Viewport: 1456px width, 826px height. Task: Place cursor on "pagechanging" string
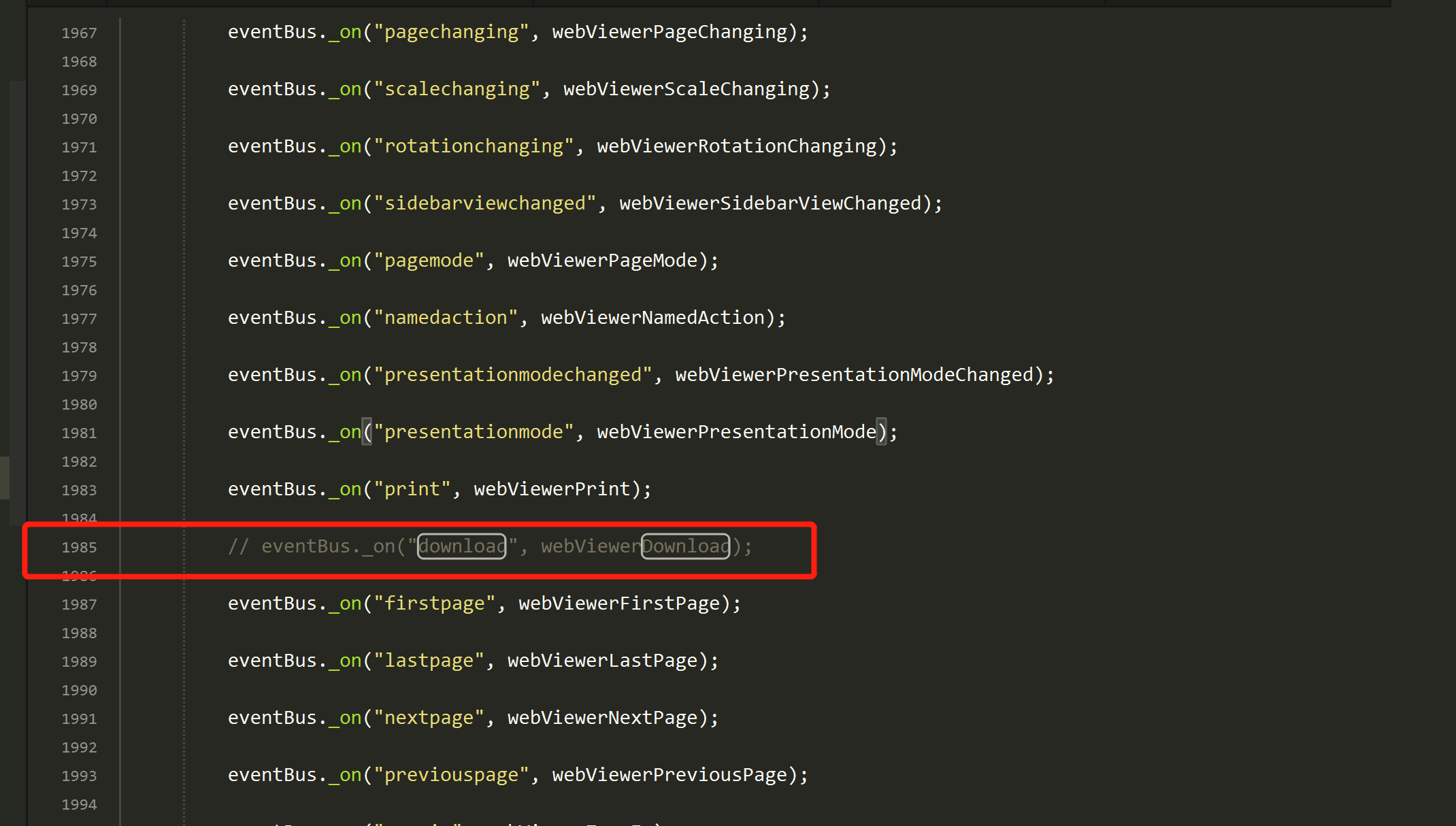451,32
